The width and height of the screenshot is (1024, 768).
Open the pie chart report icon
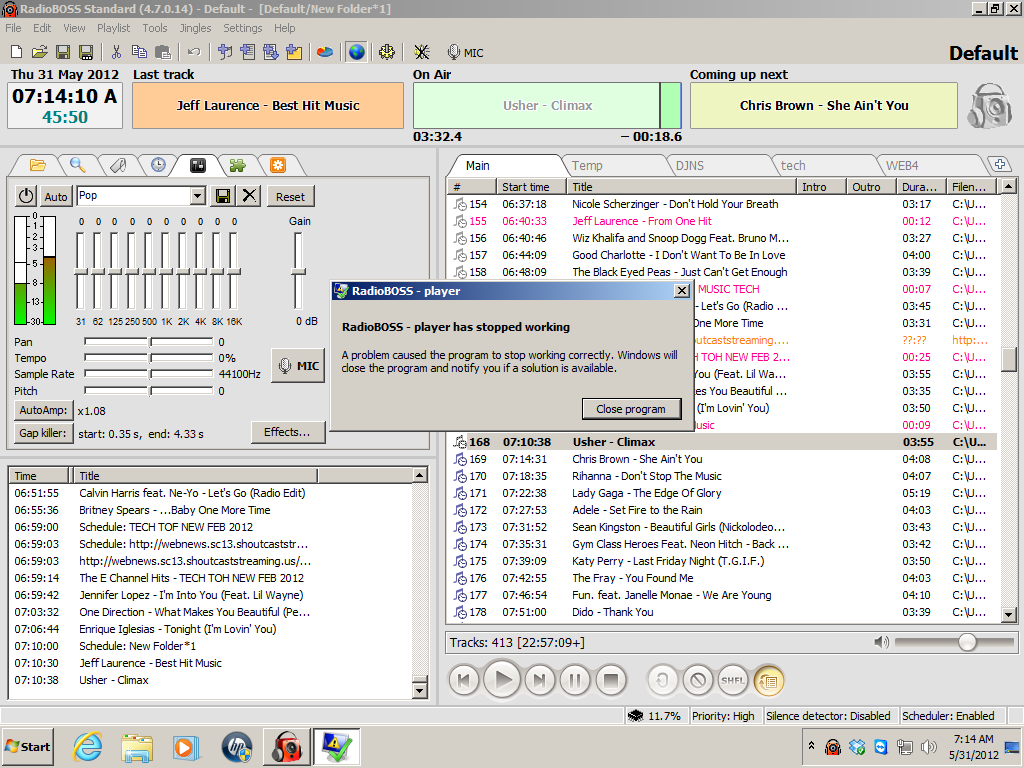(x=325, y=52)
